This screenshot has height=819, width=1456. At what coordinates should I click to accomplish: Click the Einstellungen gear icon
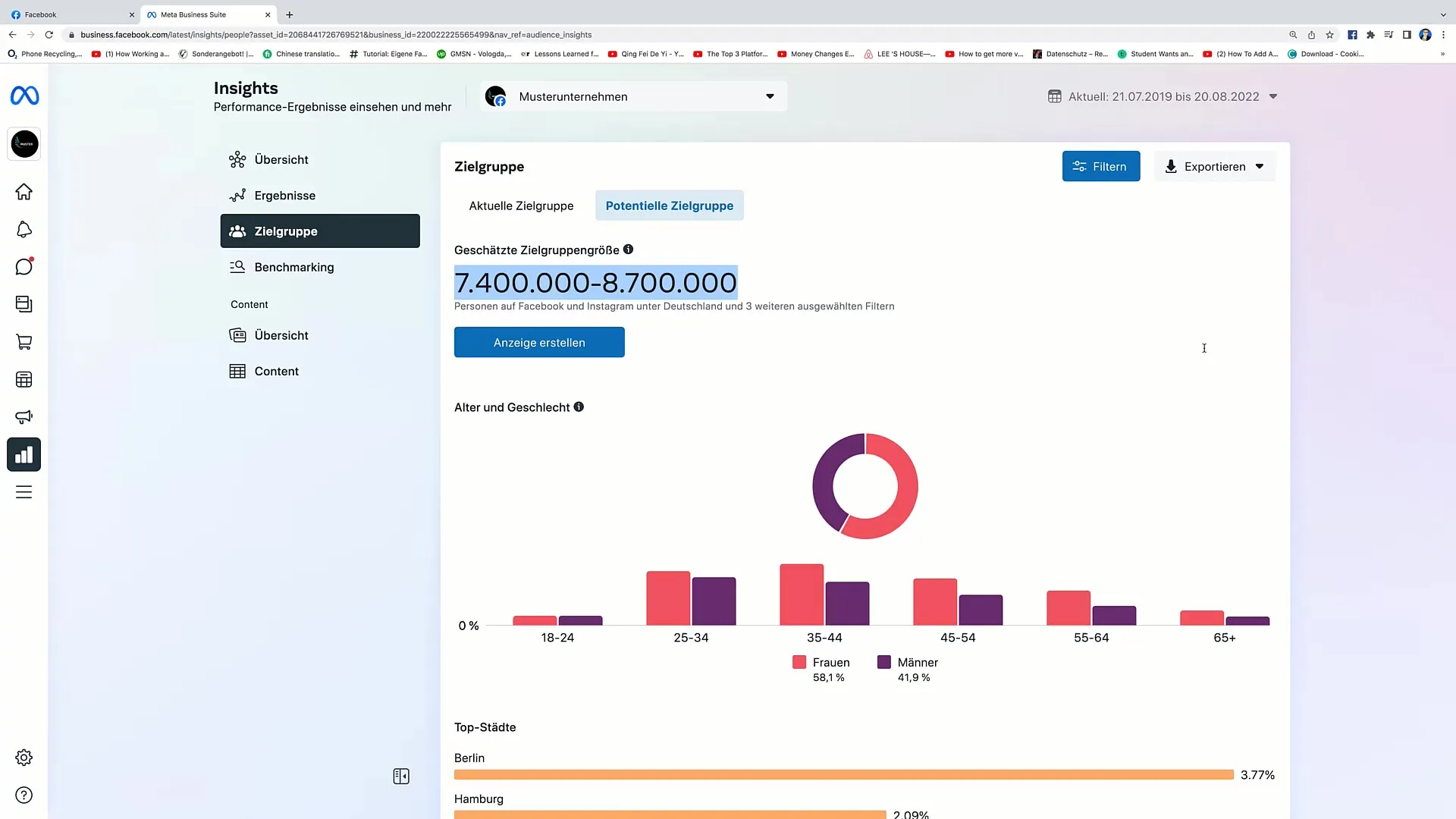tap(24, 757)
